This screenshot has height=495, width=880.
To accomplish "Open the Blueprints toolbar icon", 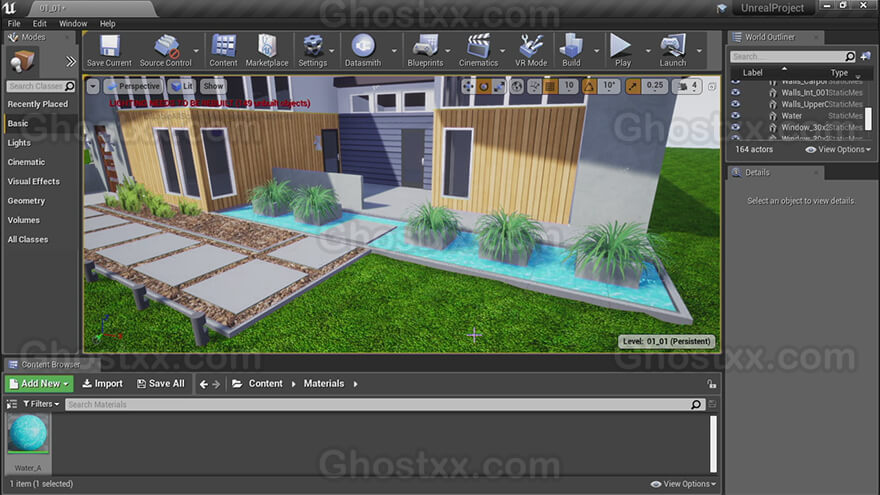I will pos(425,51).
